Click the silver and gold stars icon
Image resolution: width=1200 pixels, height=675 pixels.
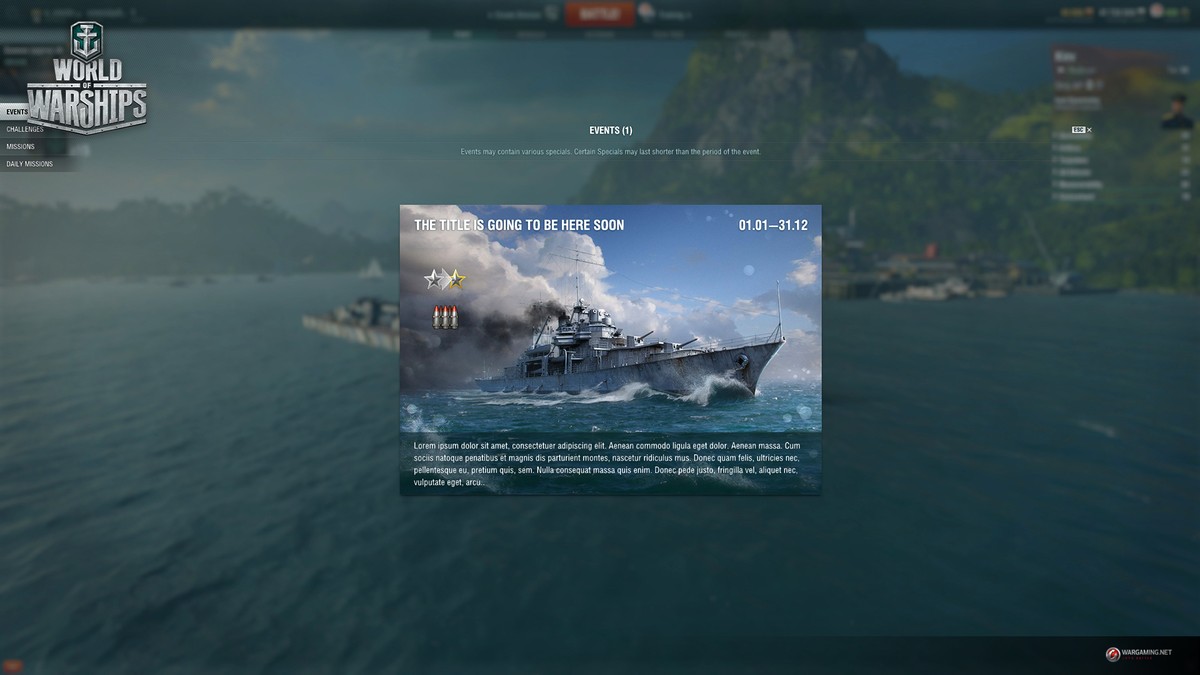point(445,279)
